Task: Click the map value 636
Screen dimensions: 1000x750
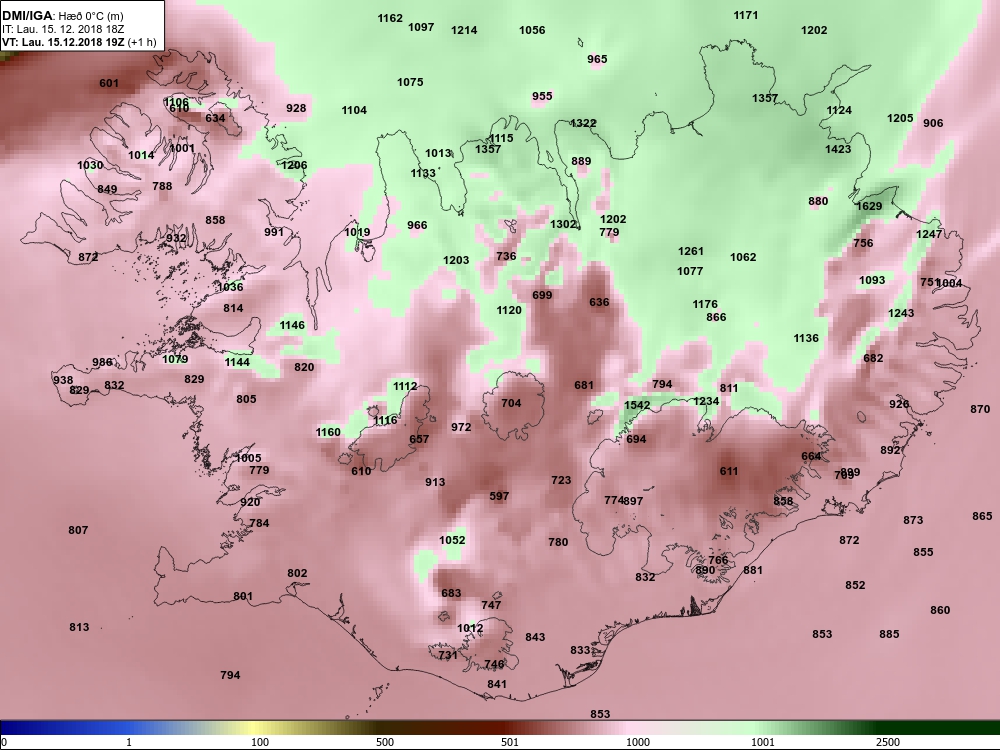Action: pyautogui.click(x=599, y=302)
